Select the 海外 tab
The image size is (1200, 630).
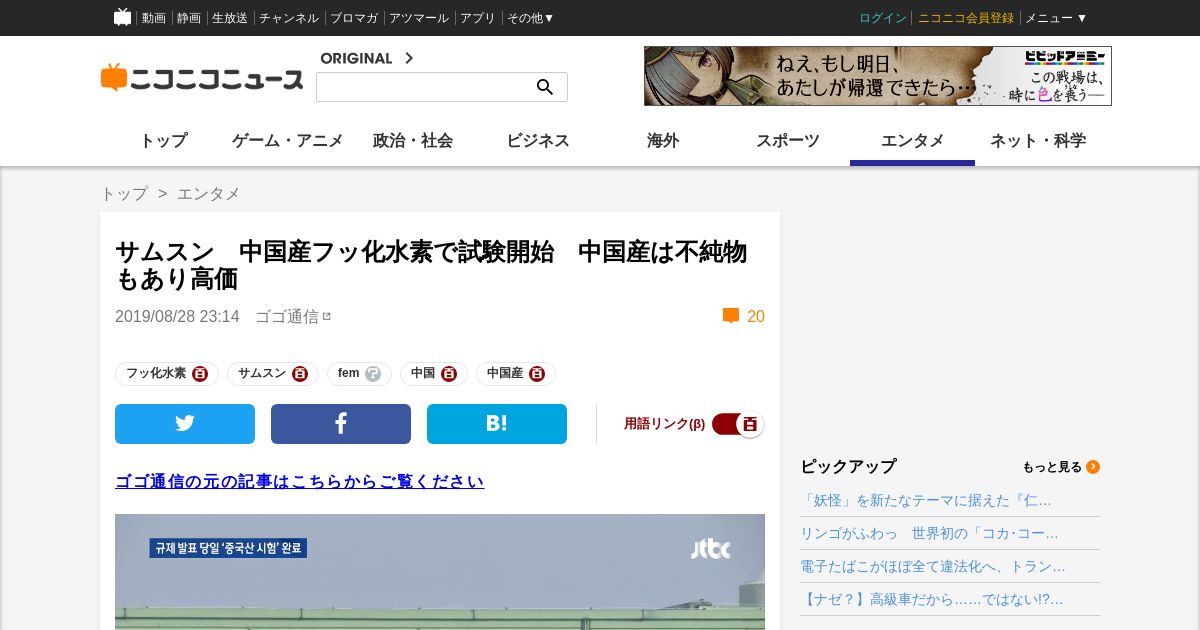[663, 141]
